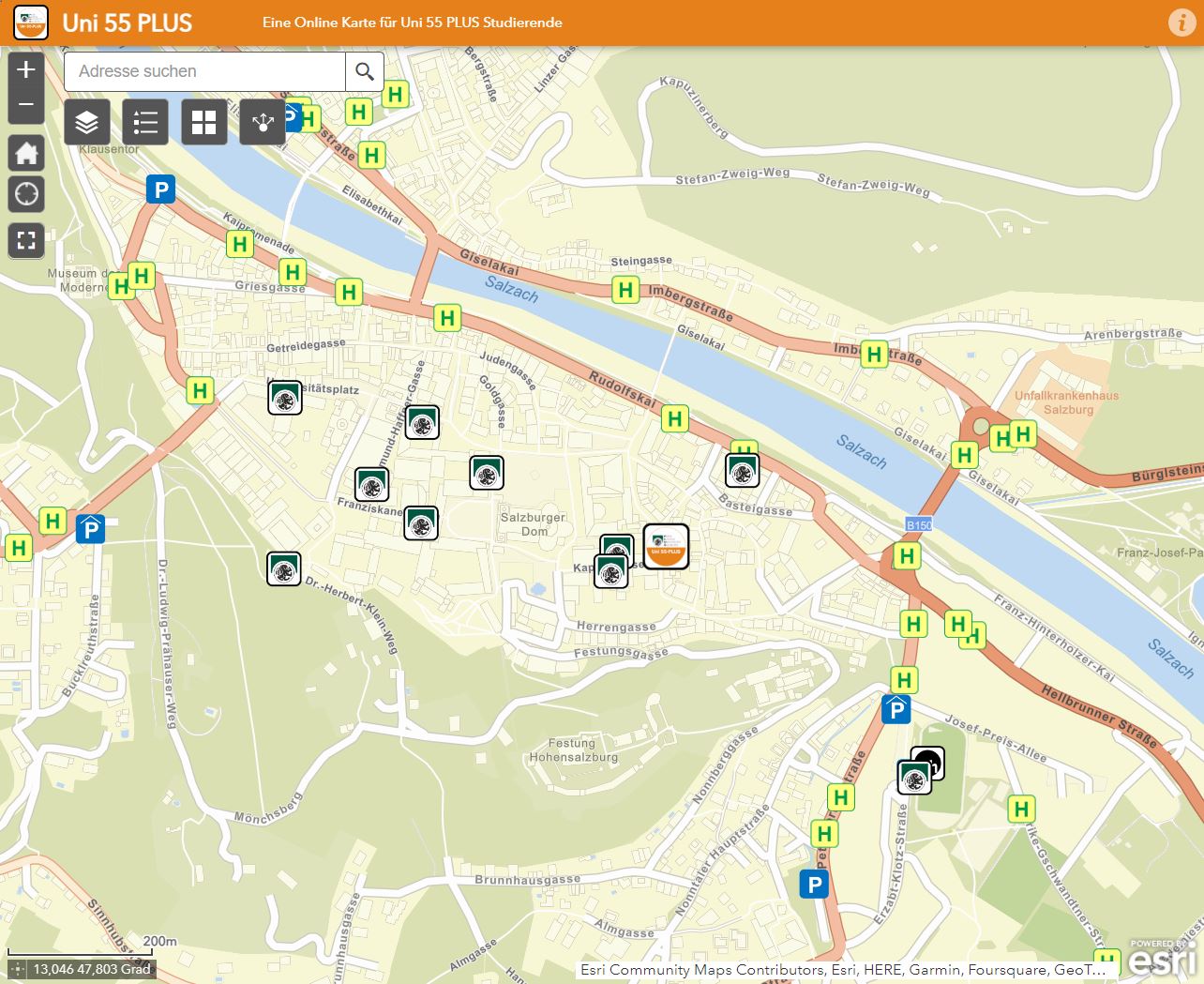Enable click-to-get-coordinates crosshair button
The height and width of the screenshot is (984, 1204).
pos(16,969)
